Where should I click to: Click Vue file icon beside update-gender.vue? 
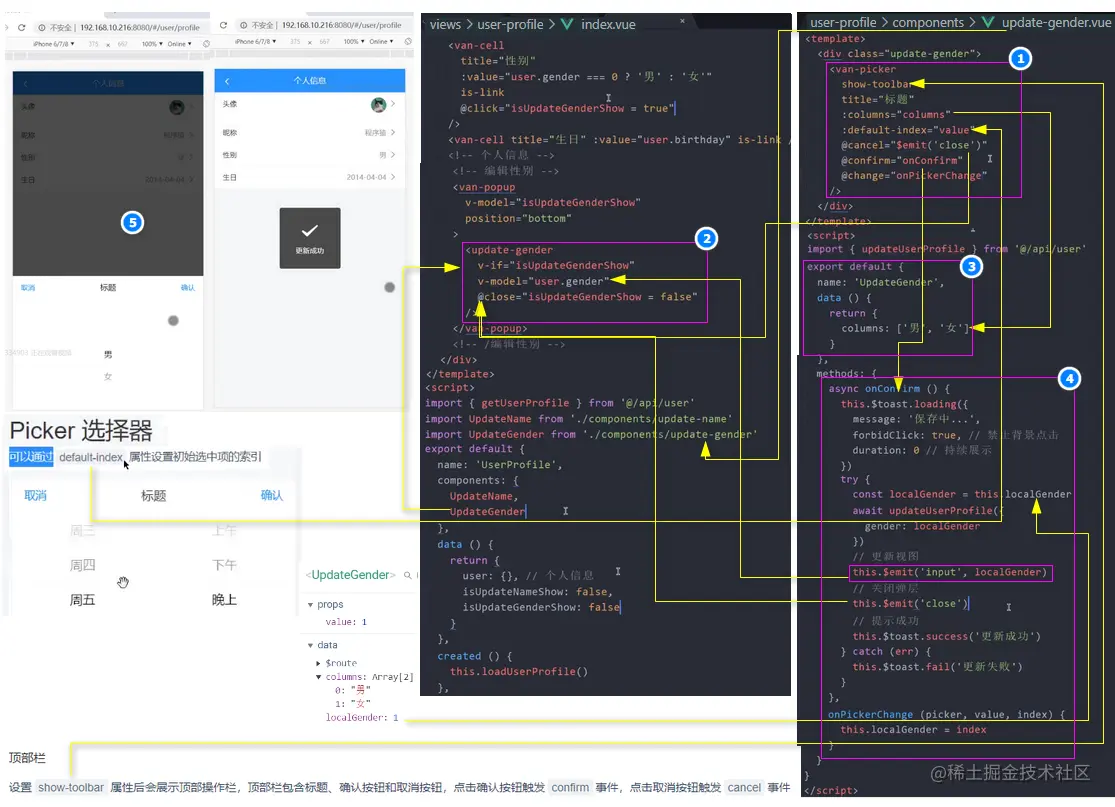(x=988, y=22)
